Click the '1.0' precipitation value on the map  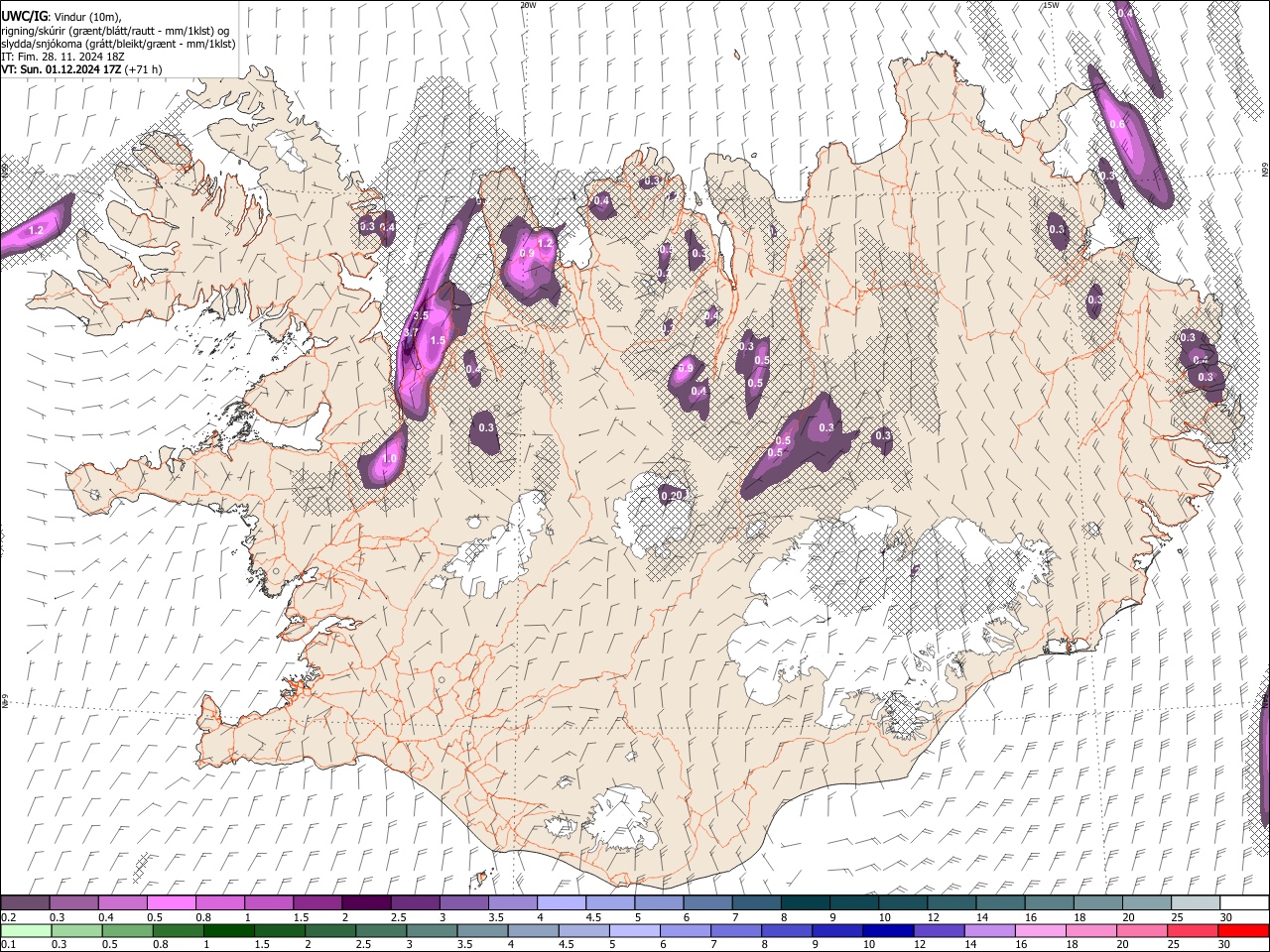pos(390,459)
